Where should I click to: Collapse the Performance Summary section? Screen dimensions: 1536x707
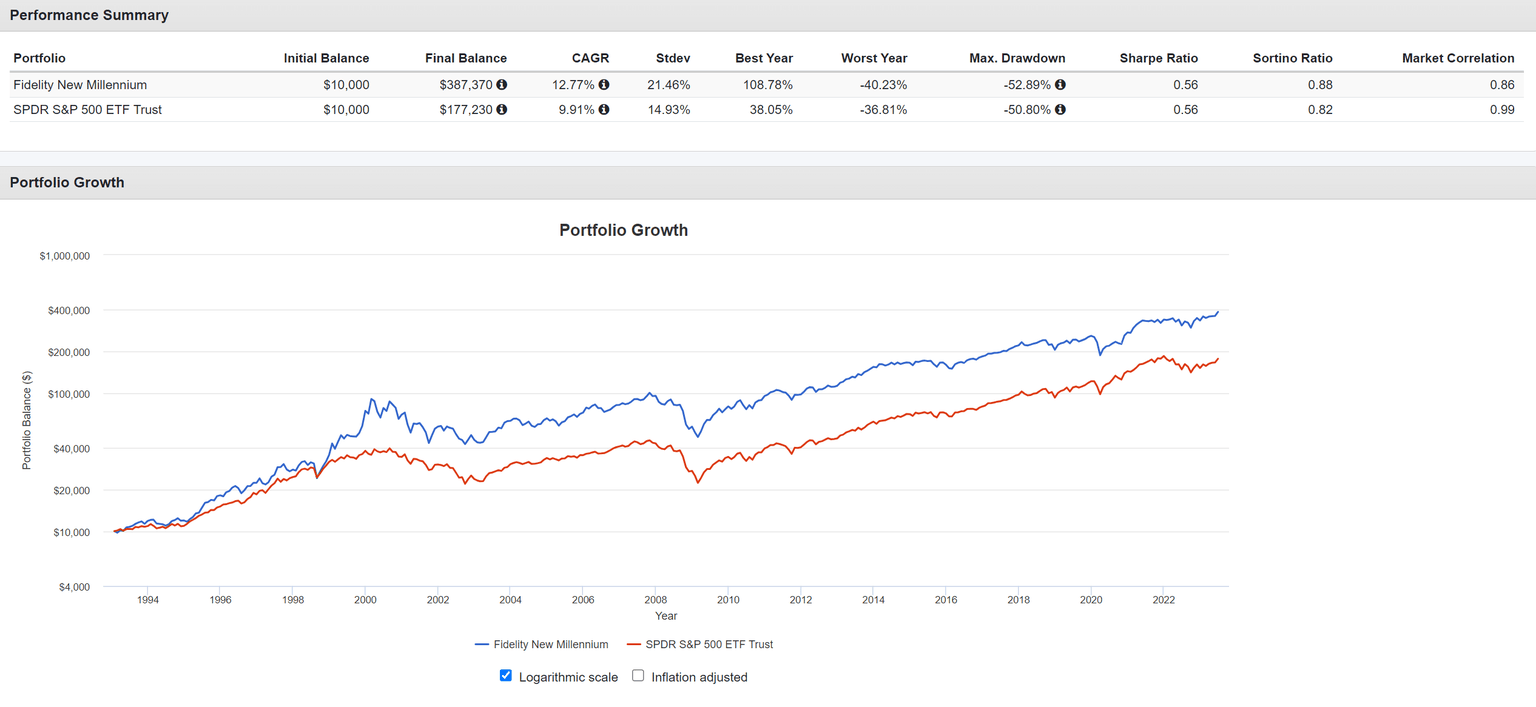click(x=89, y=15)
